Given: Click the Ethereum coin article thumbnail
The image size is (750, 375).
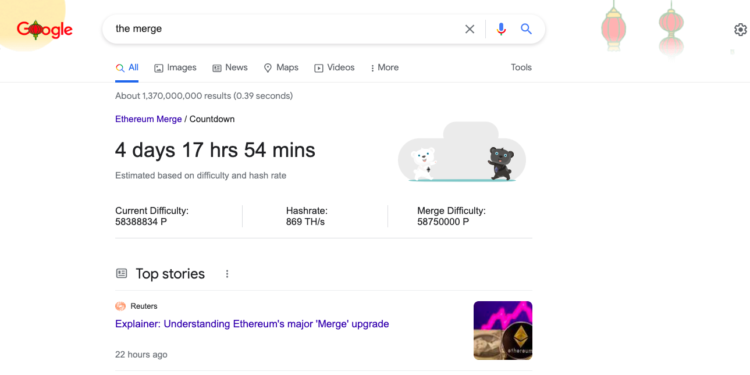Looking at the screenshot, I should 503,330.
